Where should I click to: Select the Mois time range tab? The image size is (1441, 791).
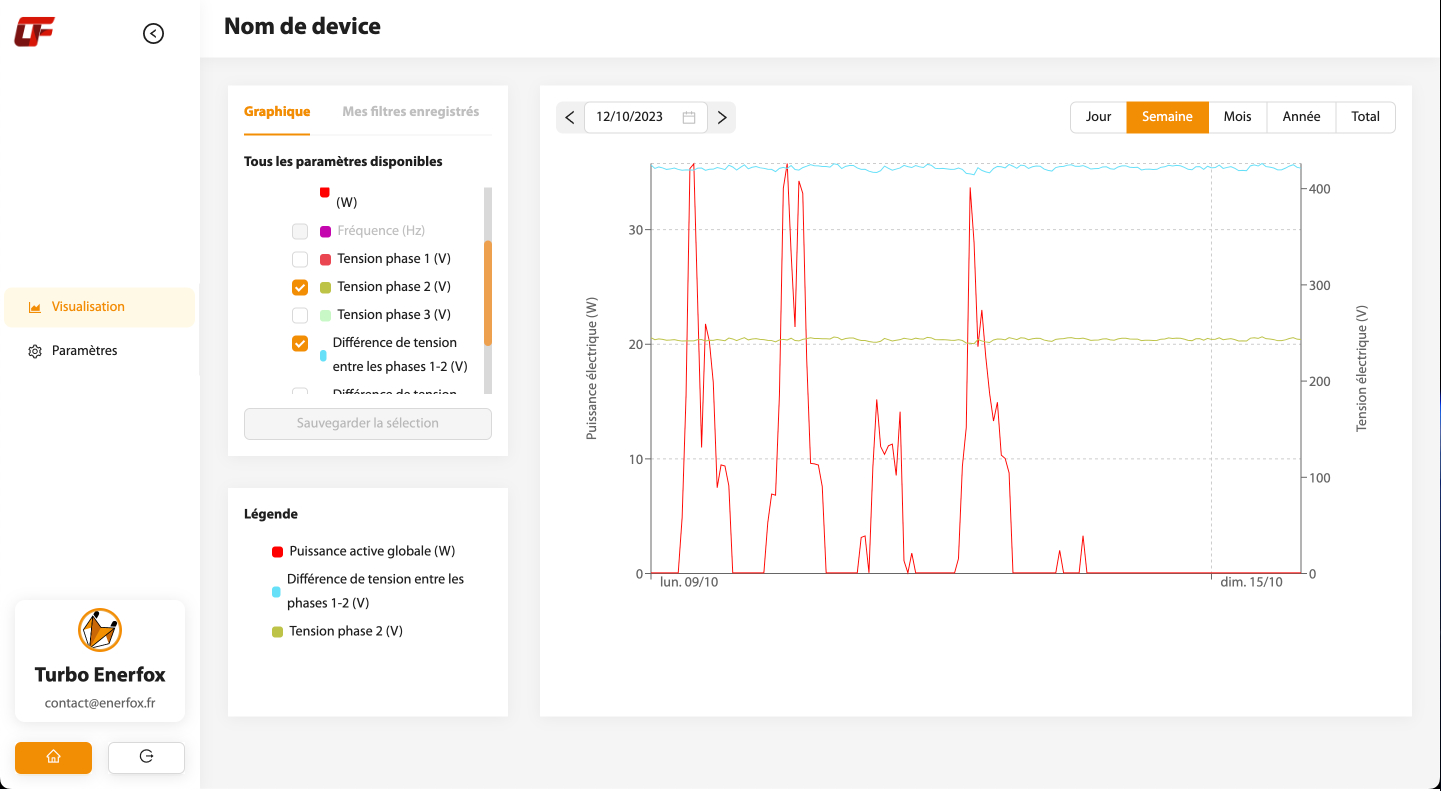1237,117
